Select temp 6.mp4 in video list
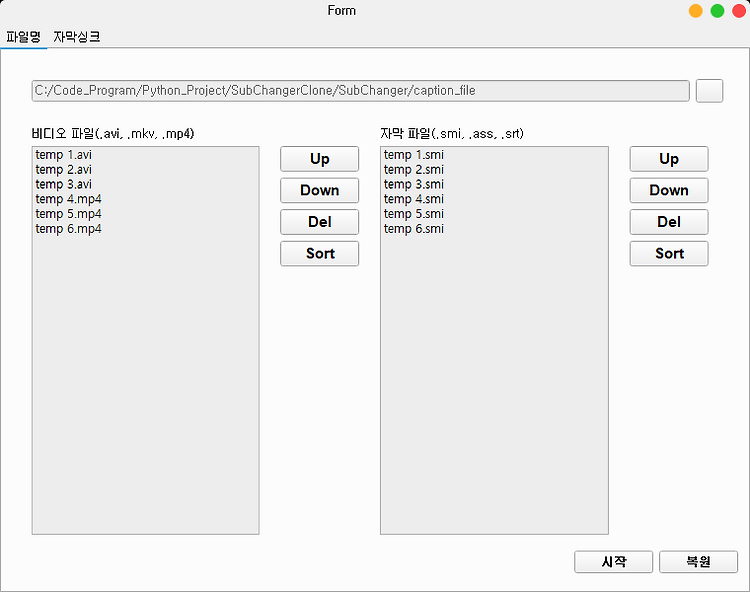Image resolution: width=750 pixels, height=592 pixels. pyautogui.click(x=145, y=229)
